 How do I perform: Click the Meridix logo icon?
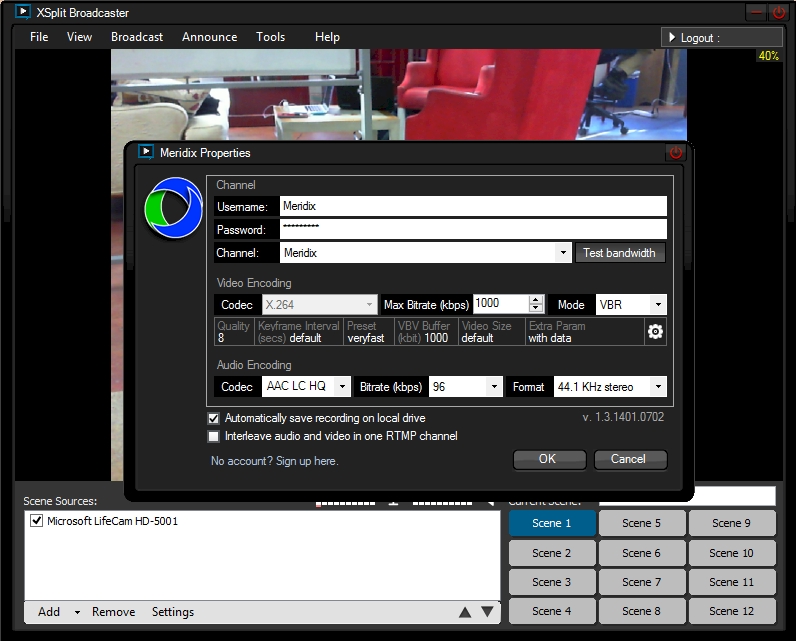(173, 209)
